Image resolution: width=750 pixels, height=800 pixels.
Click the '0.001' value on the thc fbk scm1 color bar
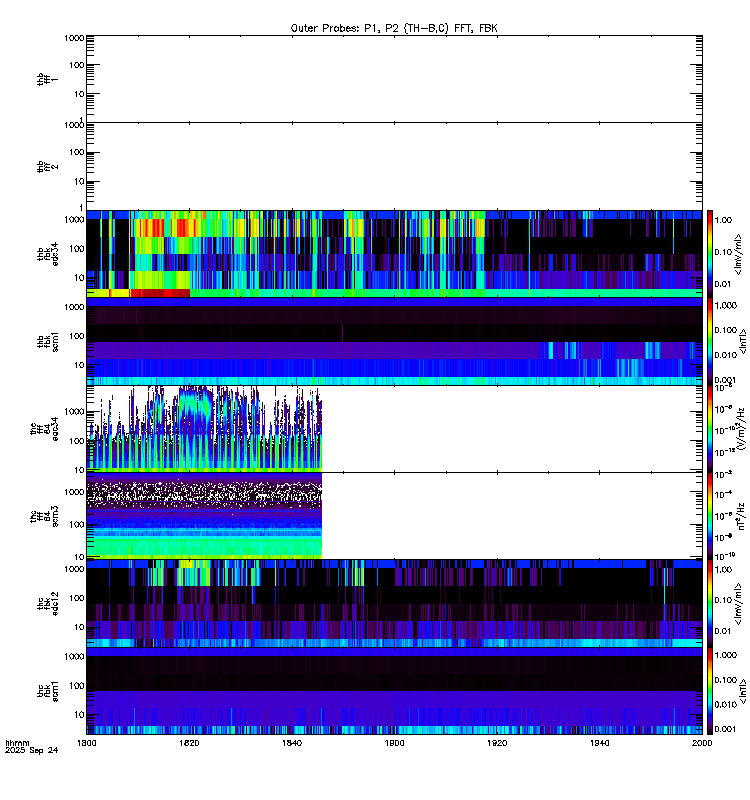coord(726,729)
